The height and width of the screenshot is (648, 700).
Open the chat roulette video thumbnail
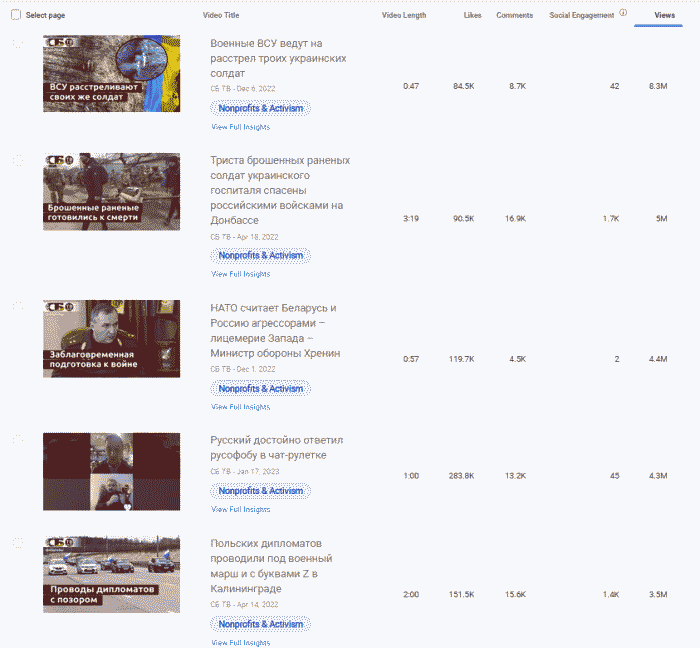click(x=111, y=471)
